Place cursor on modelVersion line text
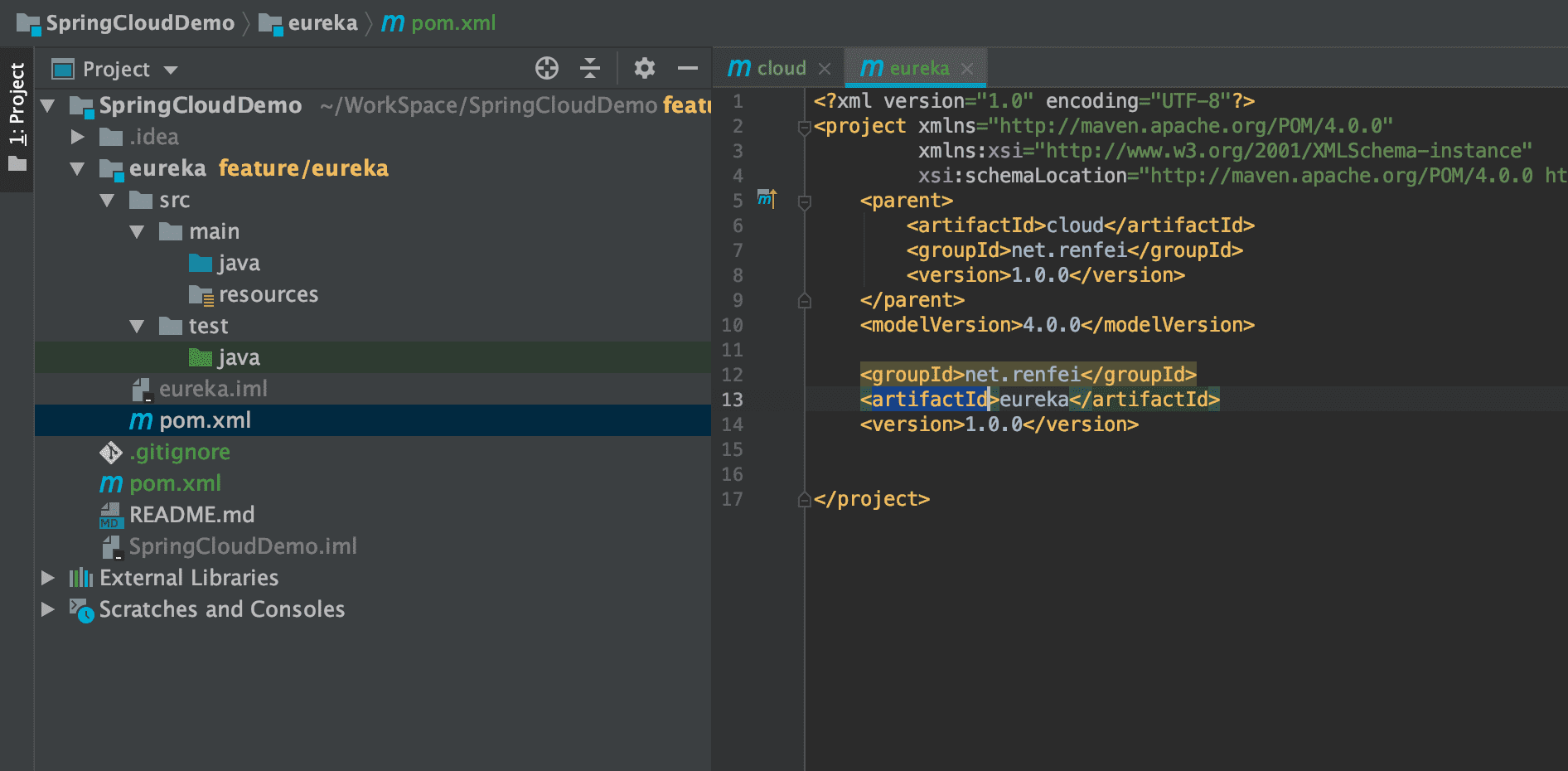 1057,325
